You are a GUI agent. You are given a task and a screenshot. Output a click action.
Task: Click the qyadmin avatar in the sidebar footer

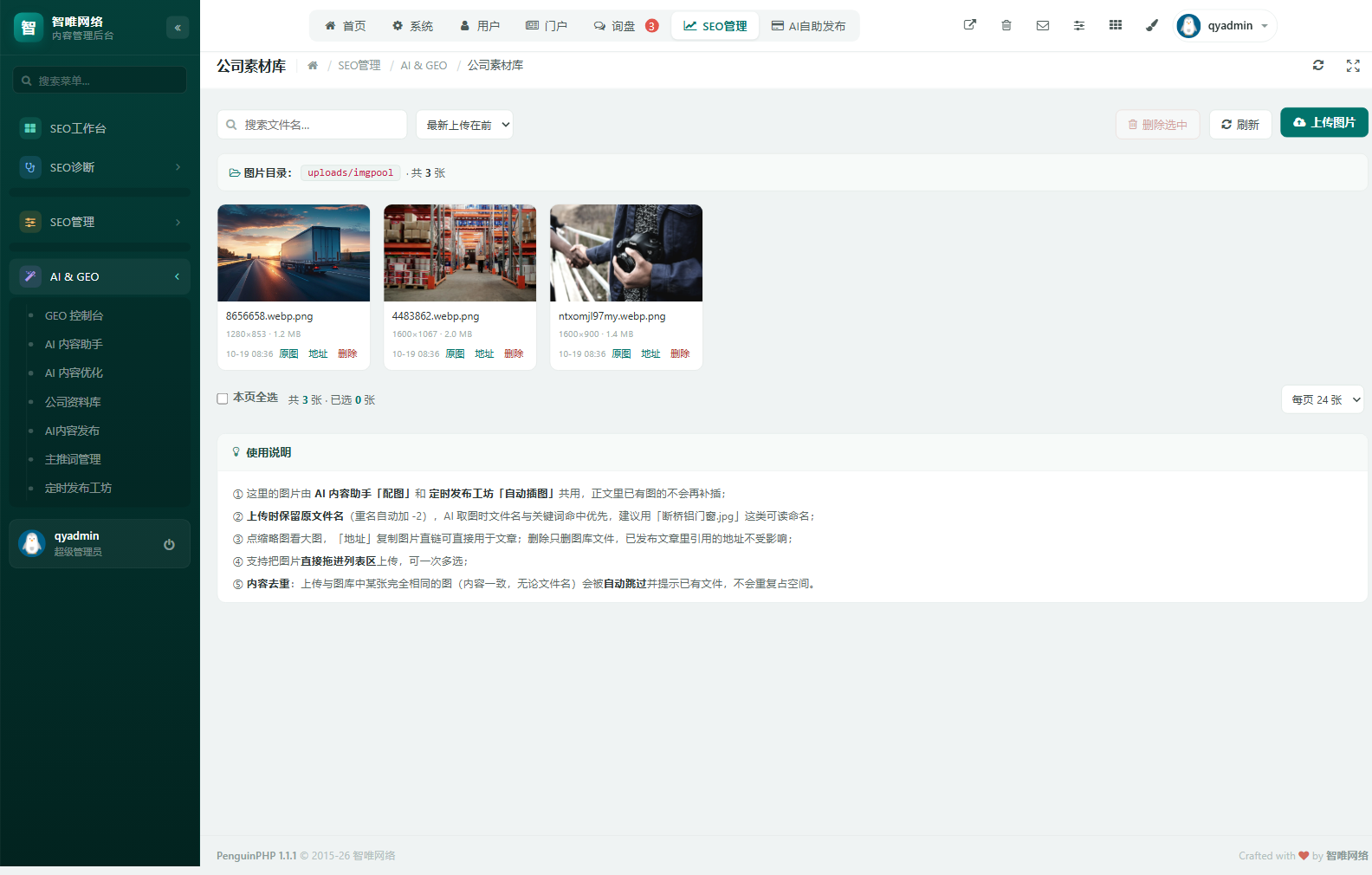point(32,543)
